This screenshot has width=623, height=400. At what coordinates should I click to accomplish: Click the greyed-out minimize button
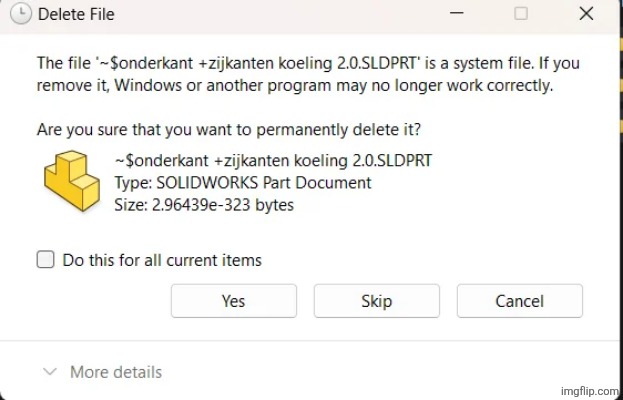tap(454, 15)
